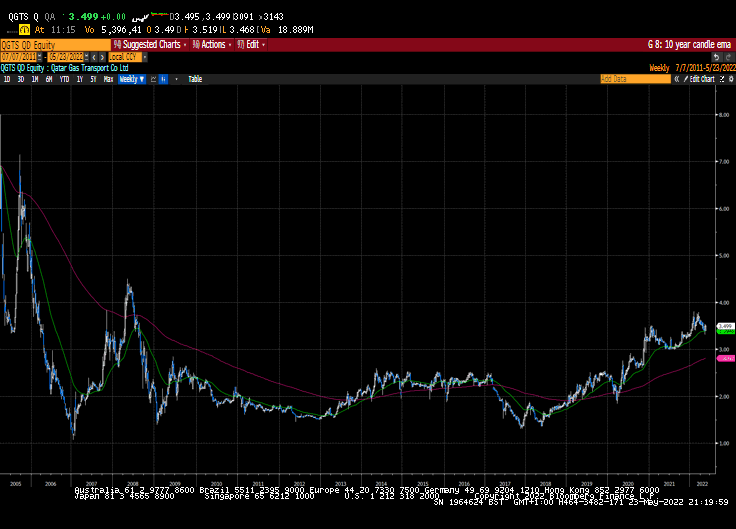Image resolution: width=736 pixels, height=529 pixels.
Task: Open the Suggested Charts menu
Action: click(150, 44)
